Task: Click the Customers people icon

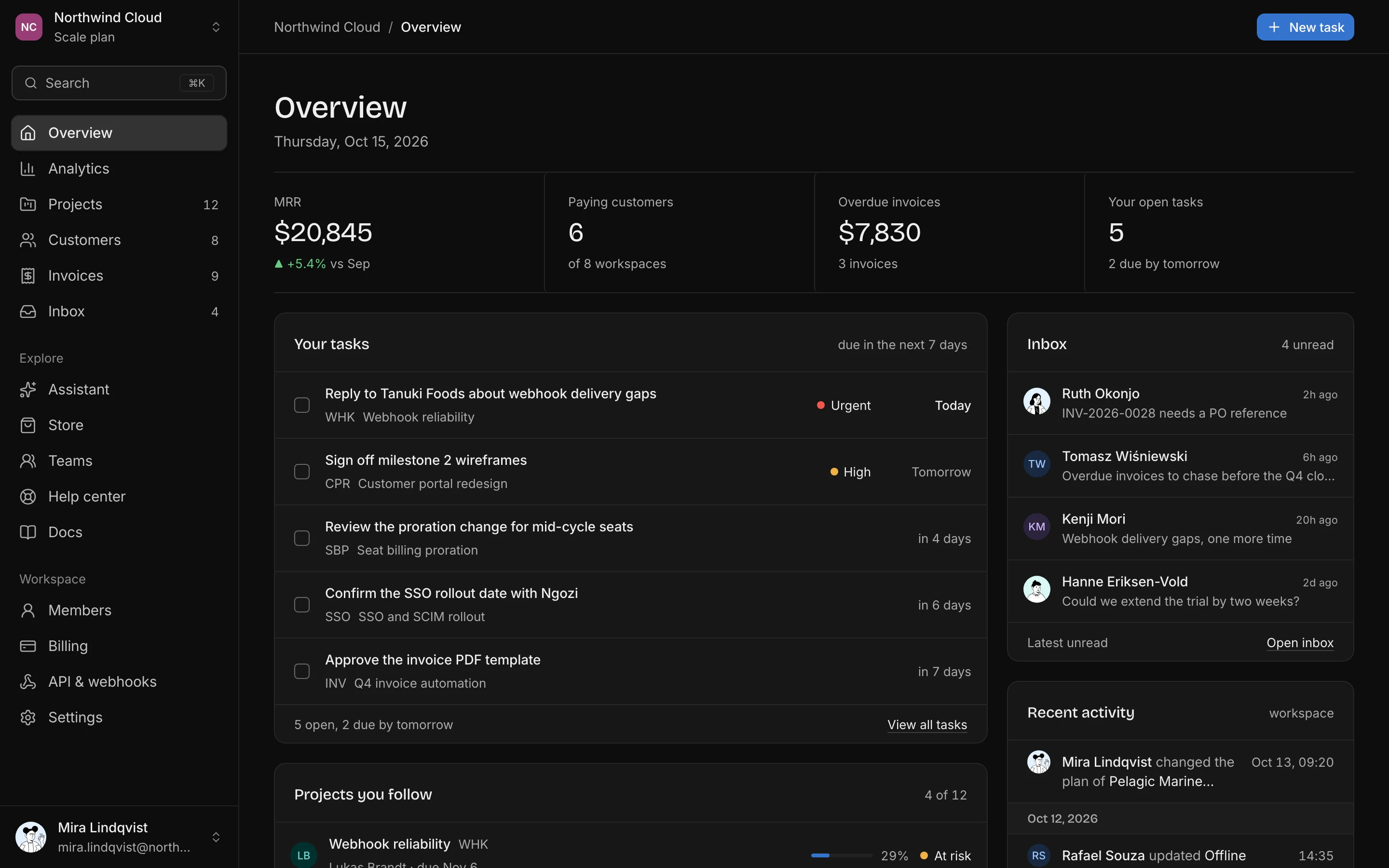Action: [x=27, y=239]
